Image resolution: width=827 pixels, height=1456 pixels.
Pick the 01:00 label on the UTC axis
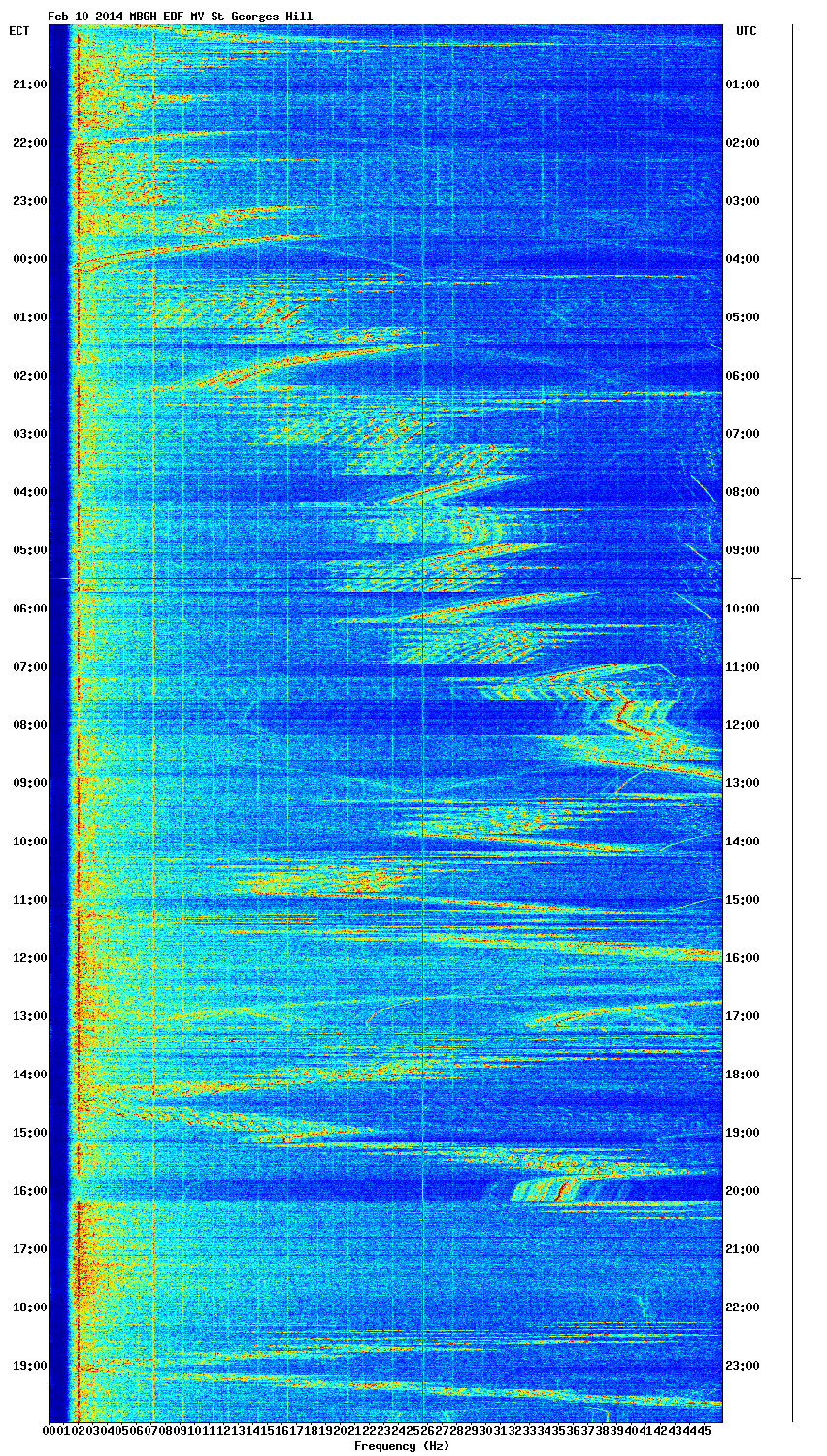743,84
